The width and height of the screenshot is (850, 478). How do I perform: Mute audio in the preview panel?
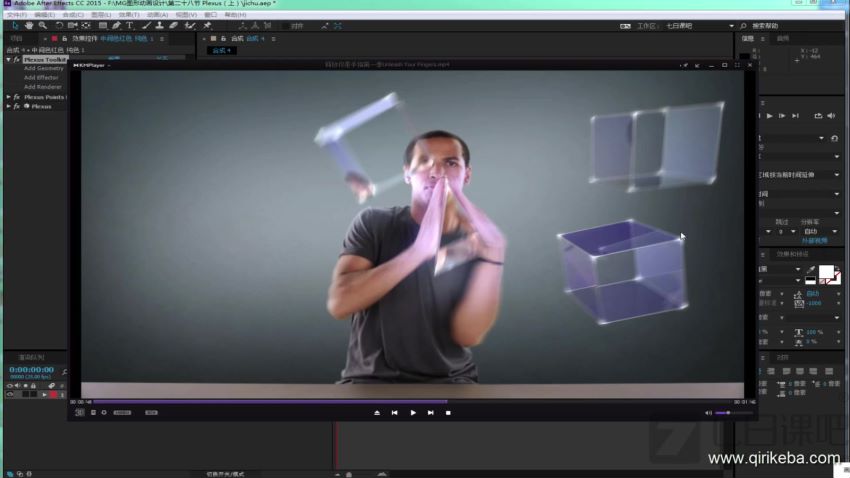pyautogui.click(x=832, y=115)
